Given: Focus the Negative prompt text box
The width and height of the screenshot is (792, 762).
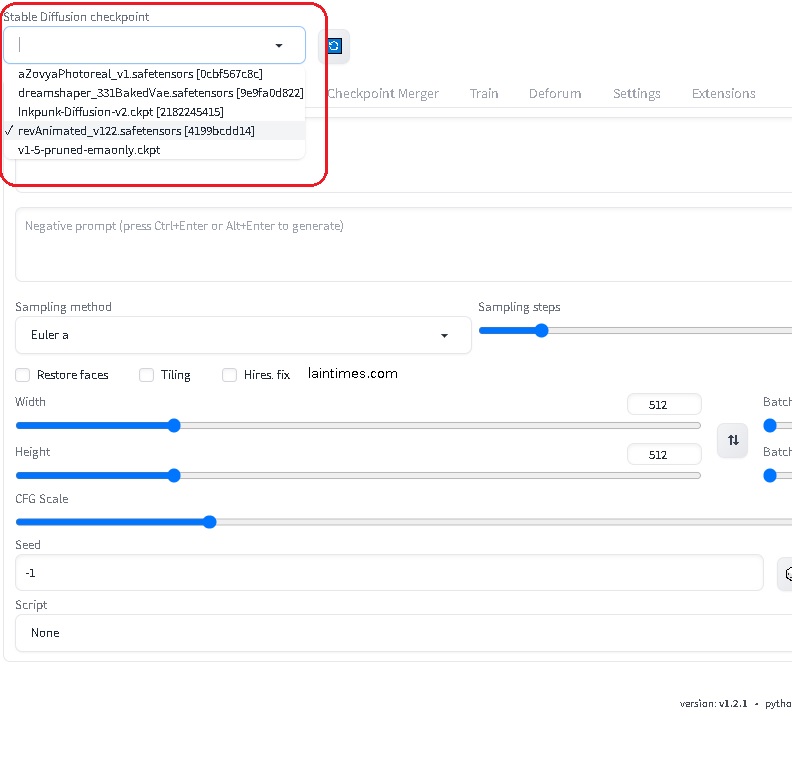Looking at the screenshot, I should (404, 244).
